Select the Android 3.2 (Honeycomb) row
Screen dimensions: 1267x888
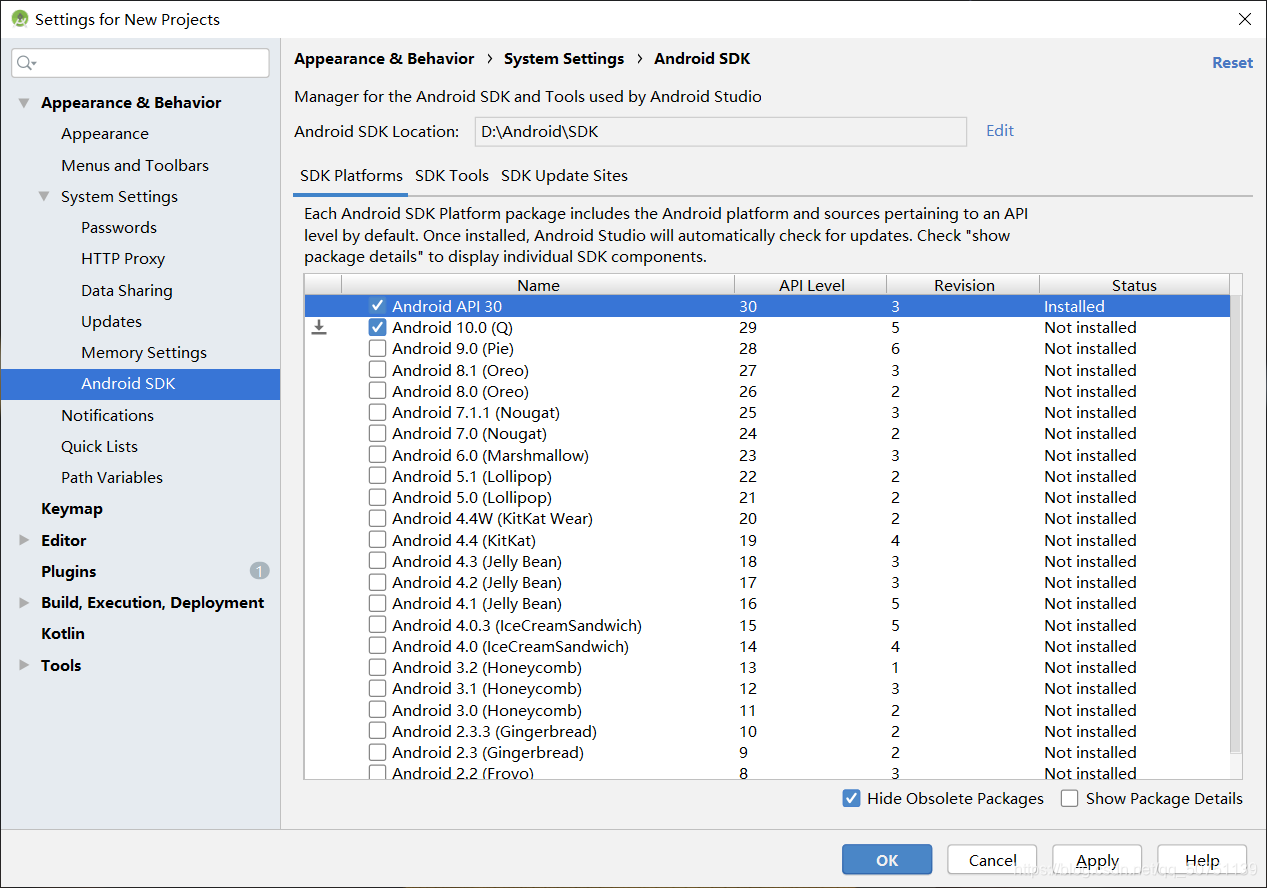point(767,668)
